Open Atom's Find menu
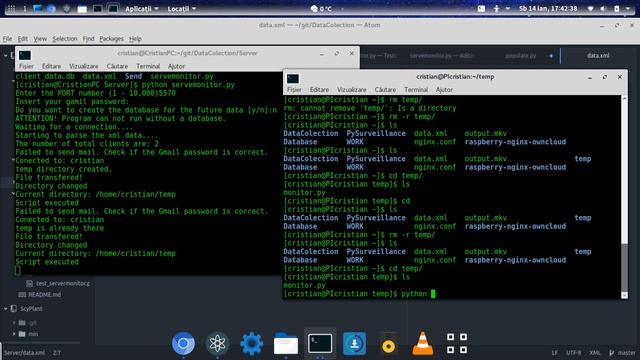640x360 pixels. point(88,39)
